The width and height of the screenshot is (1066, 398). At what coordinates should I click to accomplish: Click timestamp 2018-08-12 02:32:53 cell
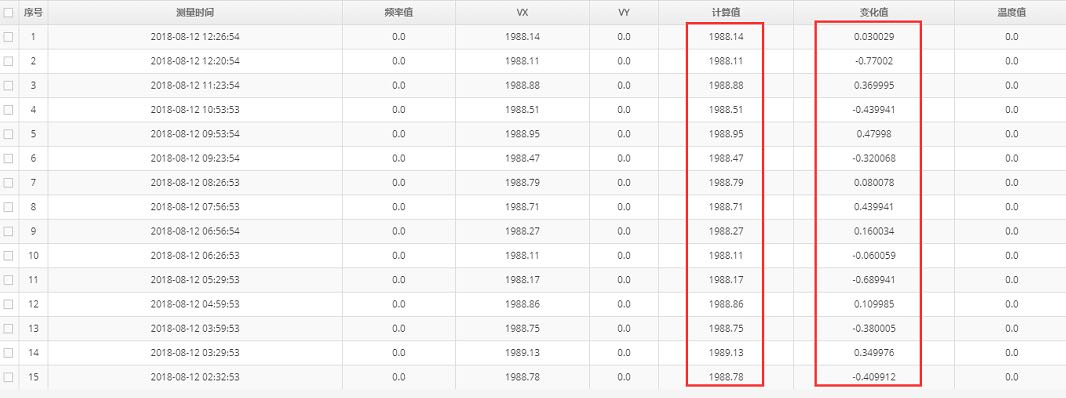click(x=195, y=377)
